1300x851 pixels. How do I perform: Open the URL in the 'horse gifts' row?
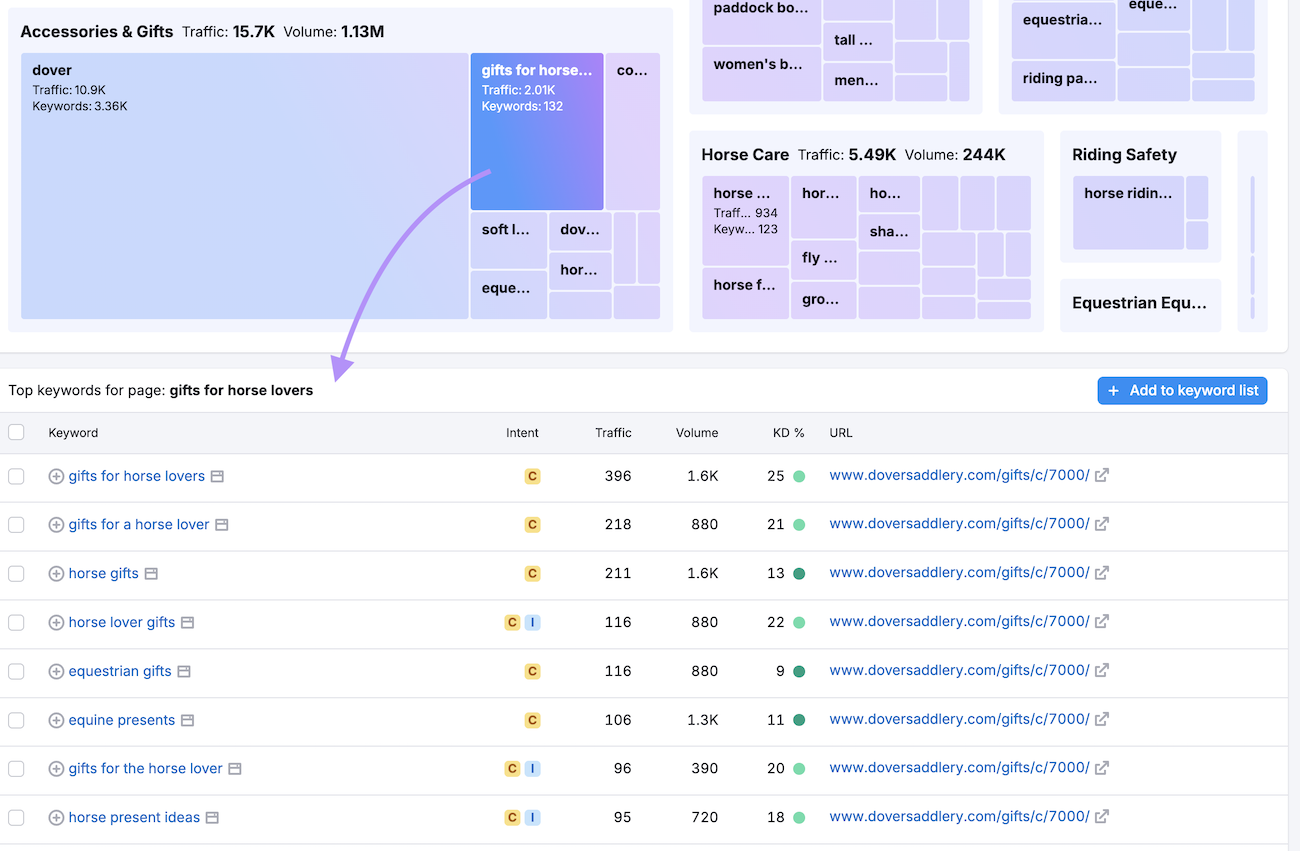point(959,573)
